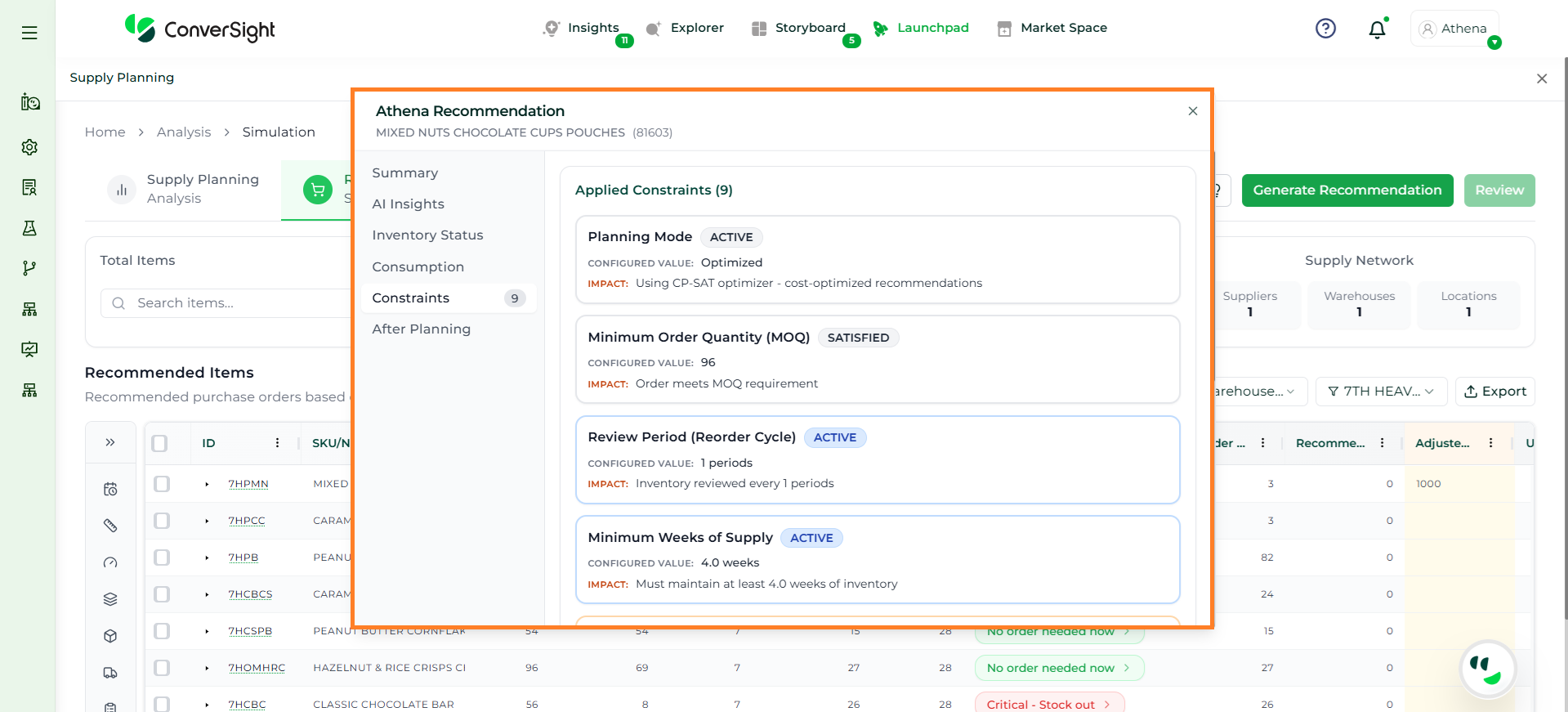Click the settings gear sidebar icon
The image size is (1568, 712).
point(29,147)
